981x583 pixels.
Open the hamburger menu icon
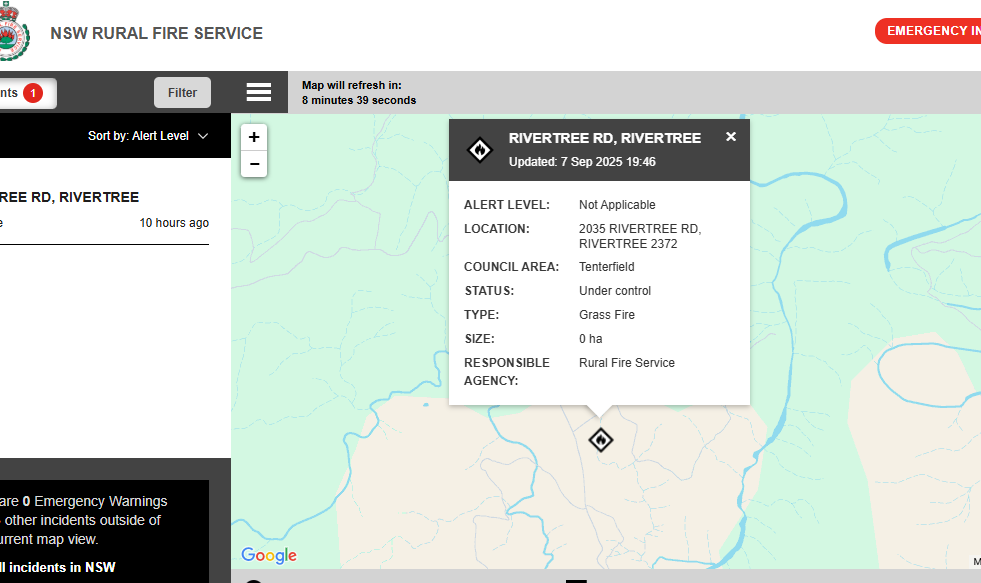[x=259, y=92]
